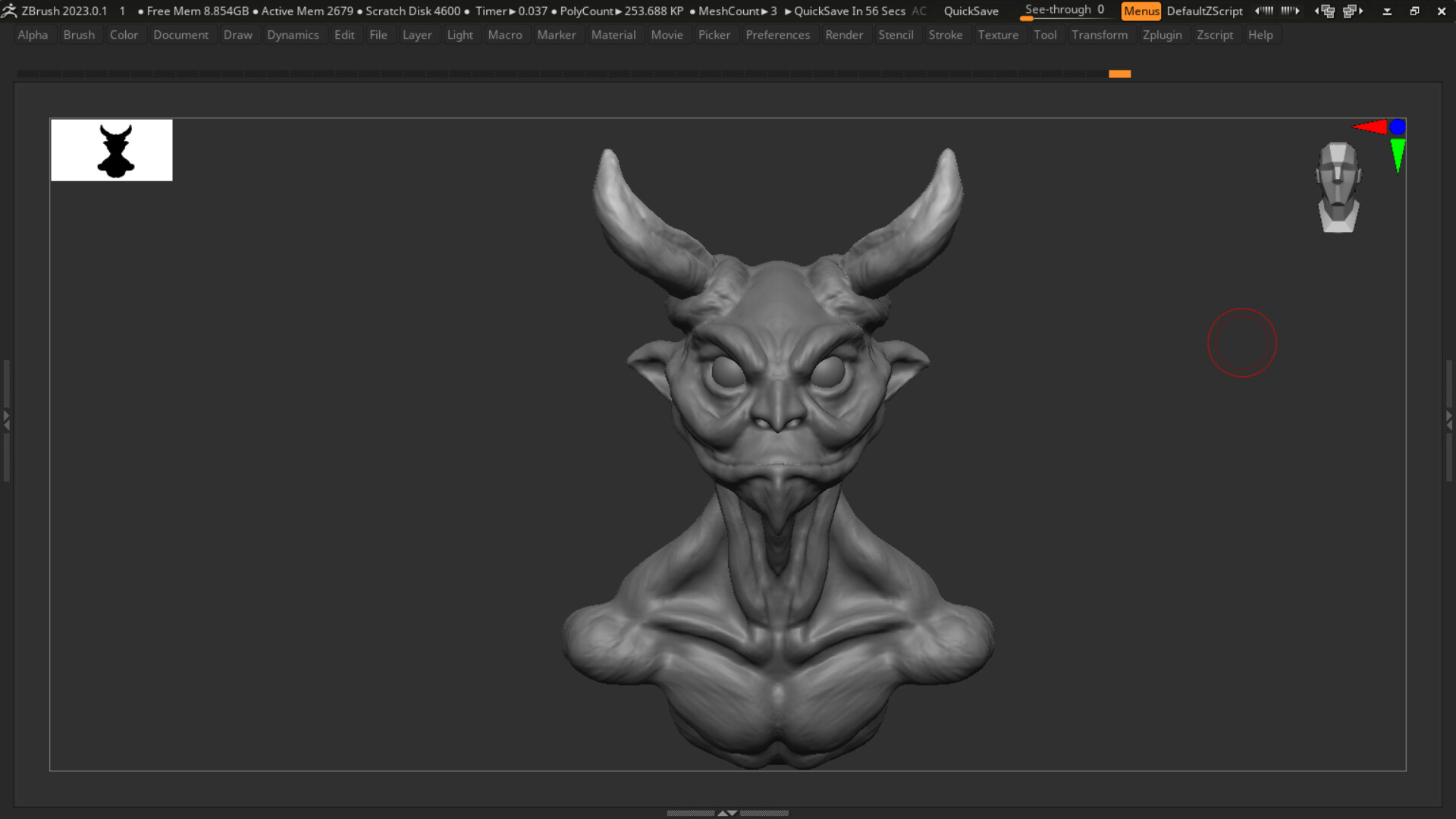Viewport: 1456px width, 819px height.
Task: Expand the Material menu
Action: (613, 34)
